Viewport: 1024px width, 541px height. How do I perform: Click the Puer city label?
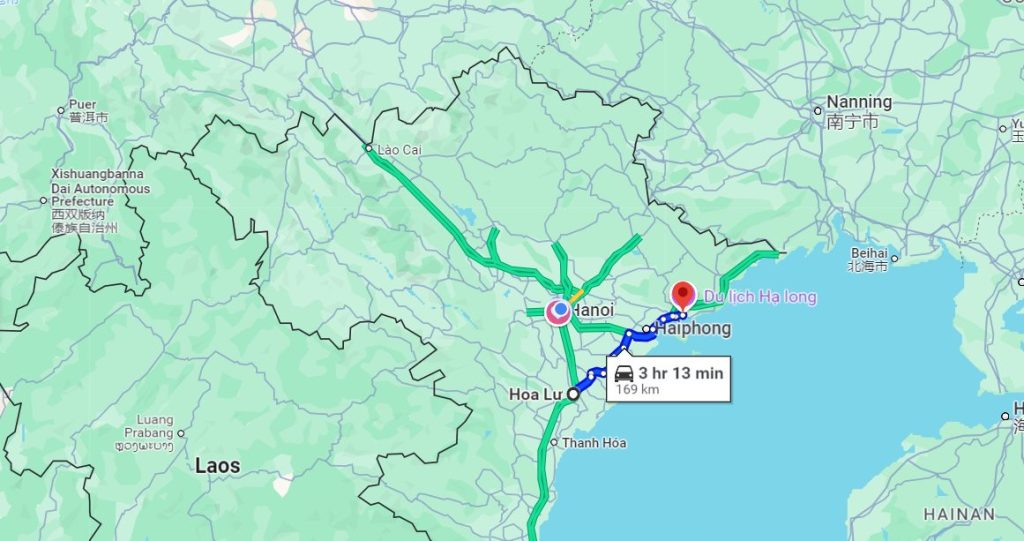[x=82, y=104]
